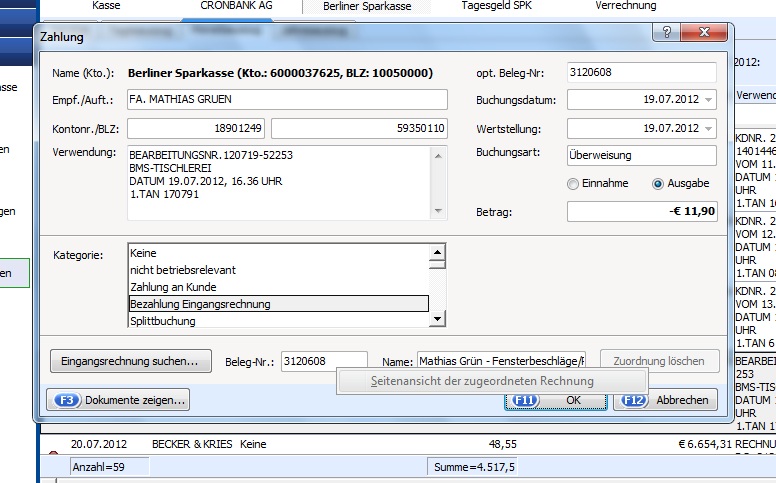This screenshot has height=483, width=776.
Task: Click the Zuordnung löschen button
Action: click(x=659, y=361)
